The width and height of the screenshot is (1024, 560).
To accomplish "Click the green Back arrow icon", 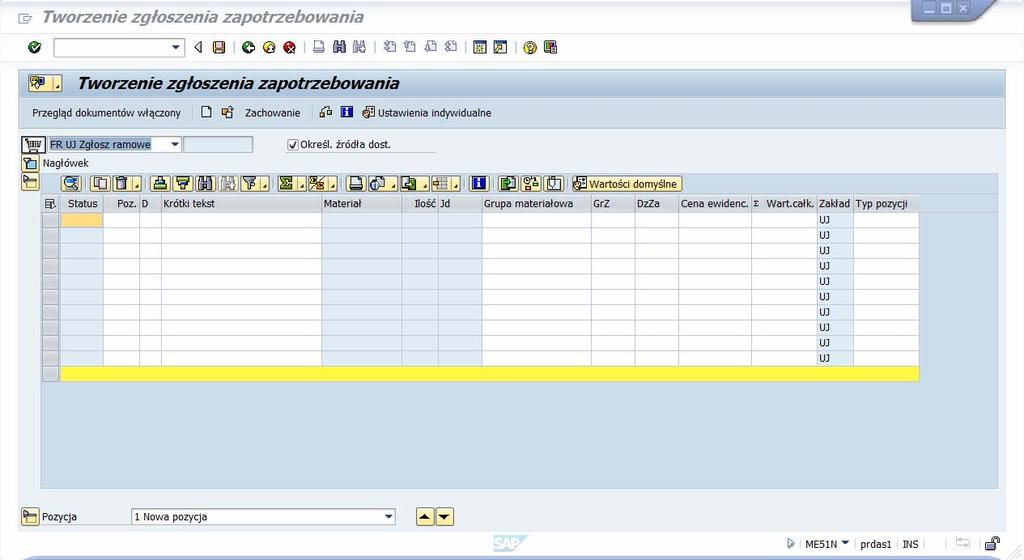I will coord(248,47).
